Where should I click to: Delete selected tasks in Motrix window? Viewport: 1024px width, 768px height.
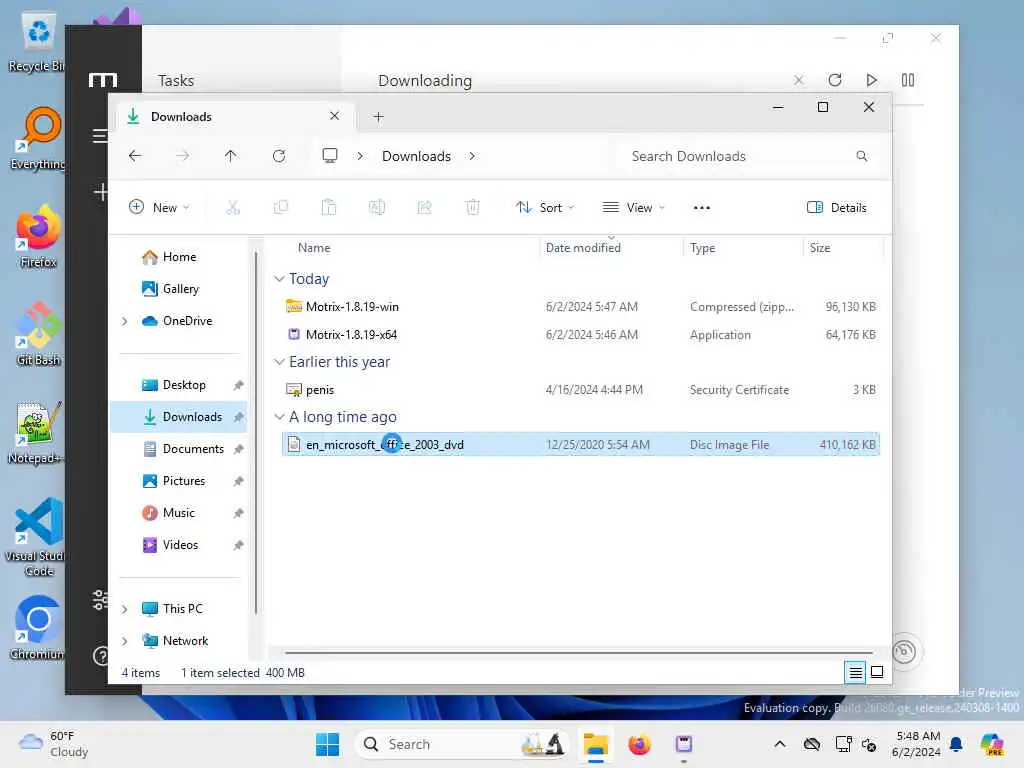tap(799, 80)
